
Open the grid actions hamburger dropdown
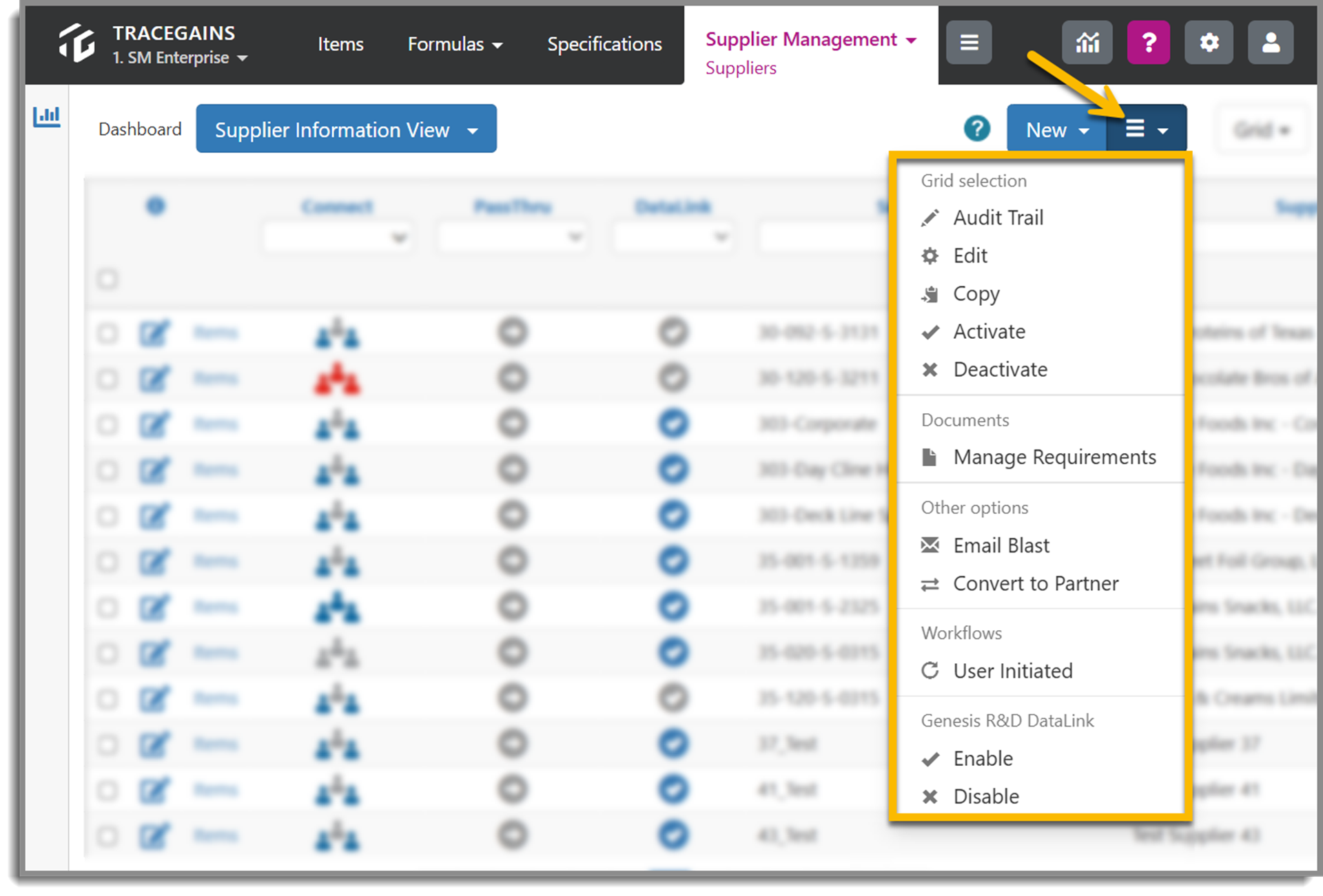click(1147, 129)
